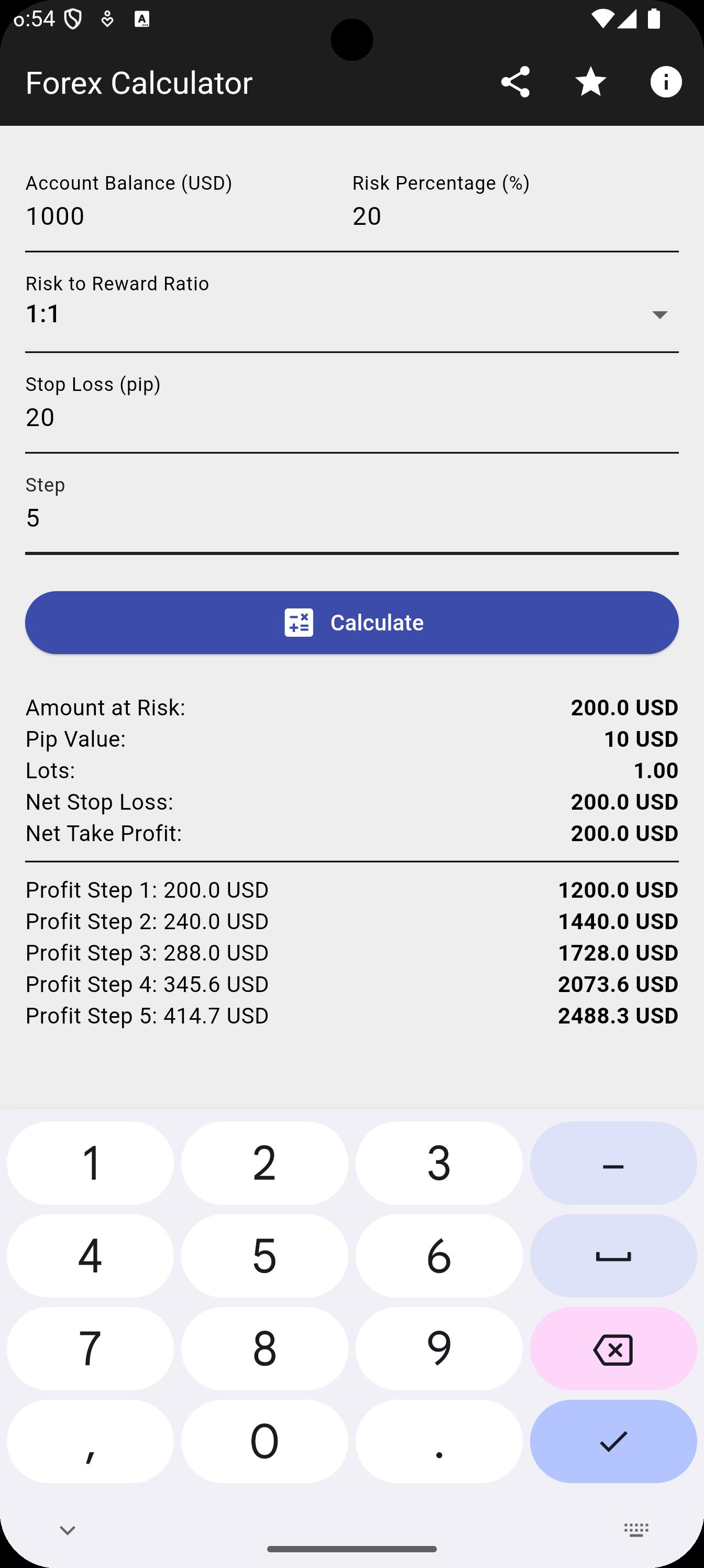The image size is (704, 1568).
Task: Tap the keyboard switcher icon
Action: point(636,1530)
